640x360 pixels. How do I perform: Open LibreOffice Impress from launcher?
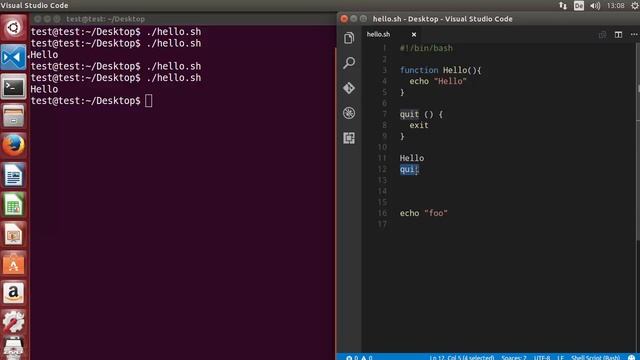[x=13, y=235]
